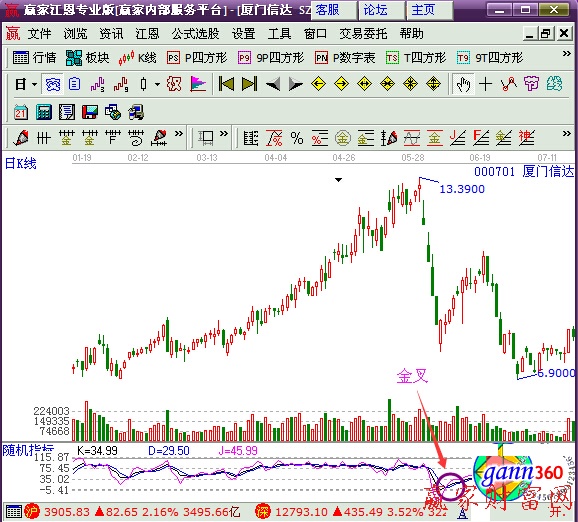
Task: Click the purple 节 icon
Action: pyautogui.click(x=532, y=84)
